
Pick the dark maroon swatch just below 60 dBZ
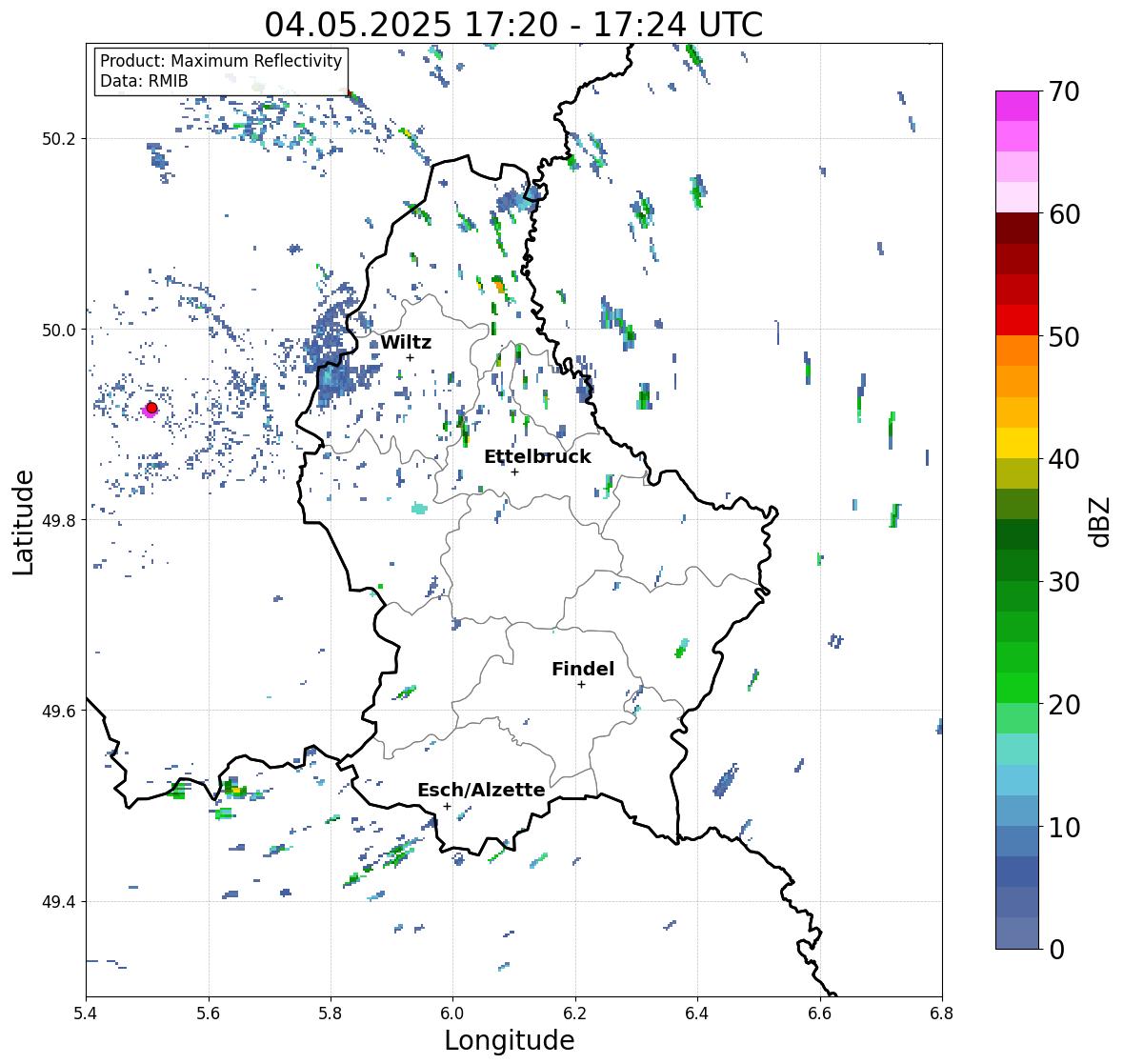click(x=1017, y=229)
